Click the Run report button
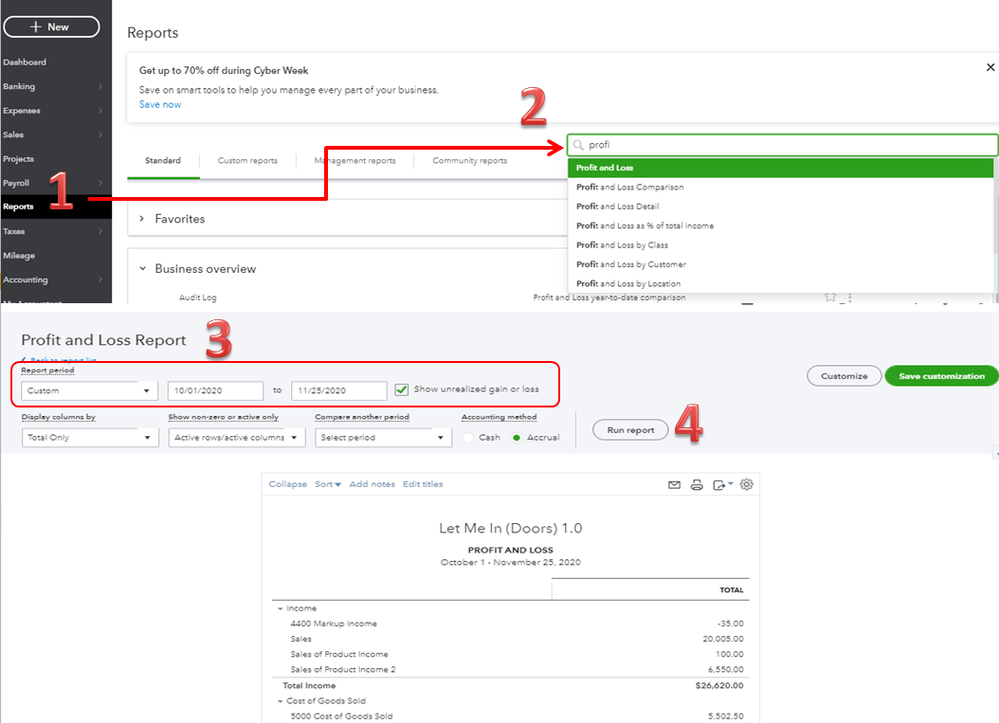The image size is (999, 723). (x=630, y=430)
